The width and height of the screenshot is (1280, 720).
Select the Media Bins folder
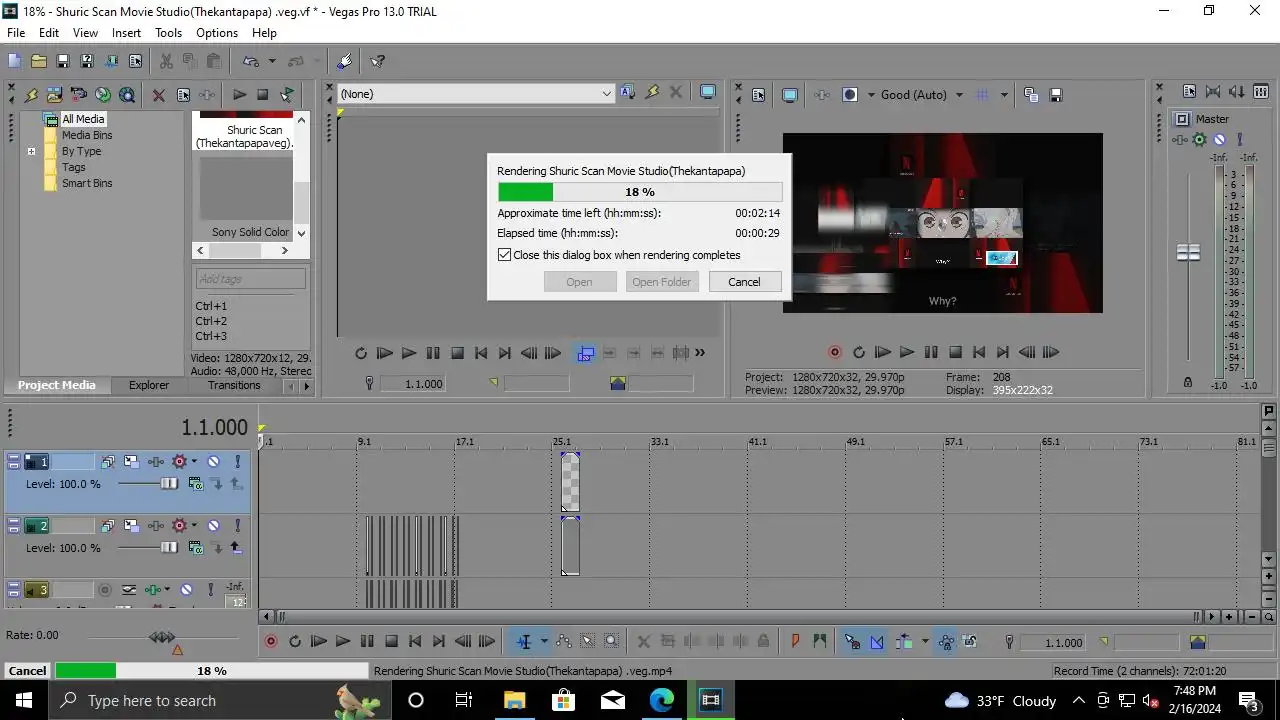point(87,135)
